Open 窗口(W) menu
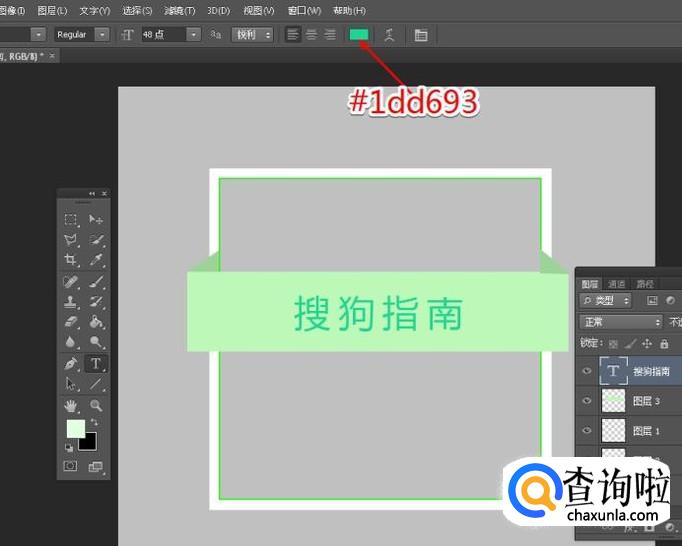The image size is (682, 546). 304,10
